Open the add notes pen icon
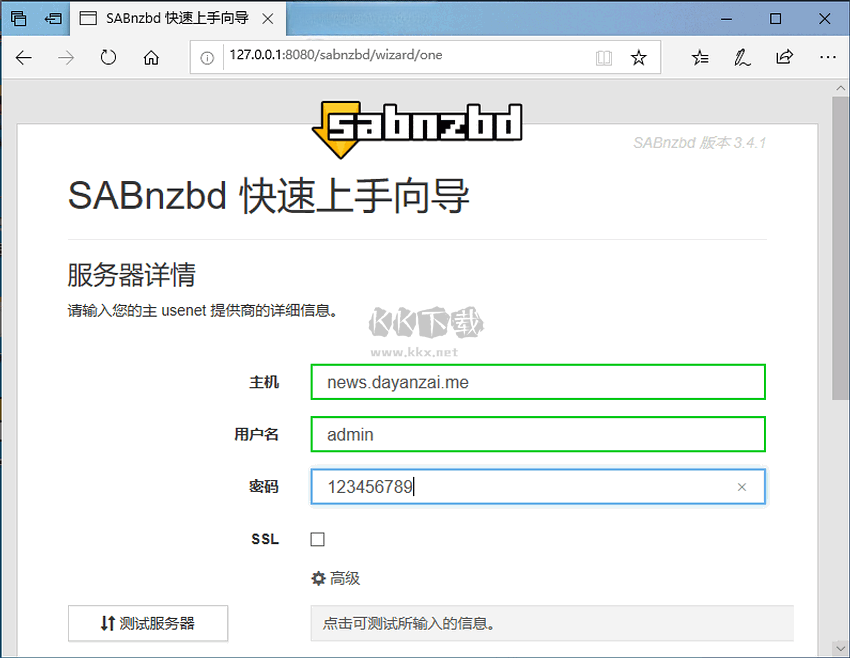Screen dimensions: 850x658 (x=742, y=57)
